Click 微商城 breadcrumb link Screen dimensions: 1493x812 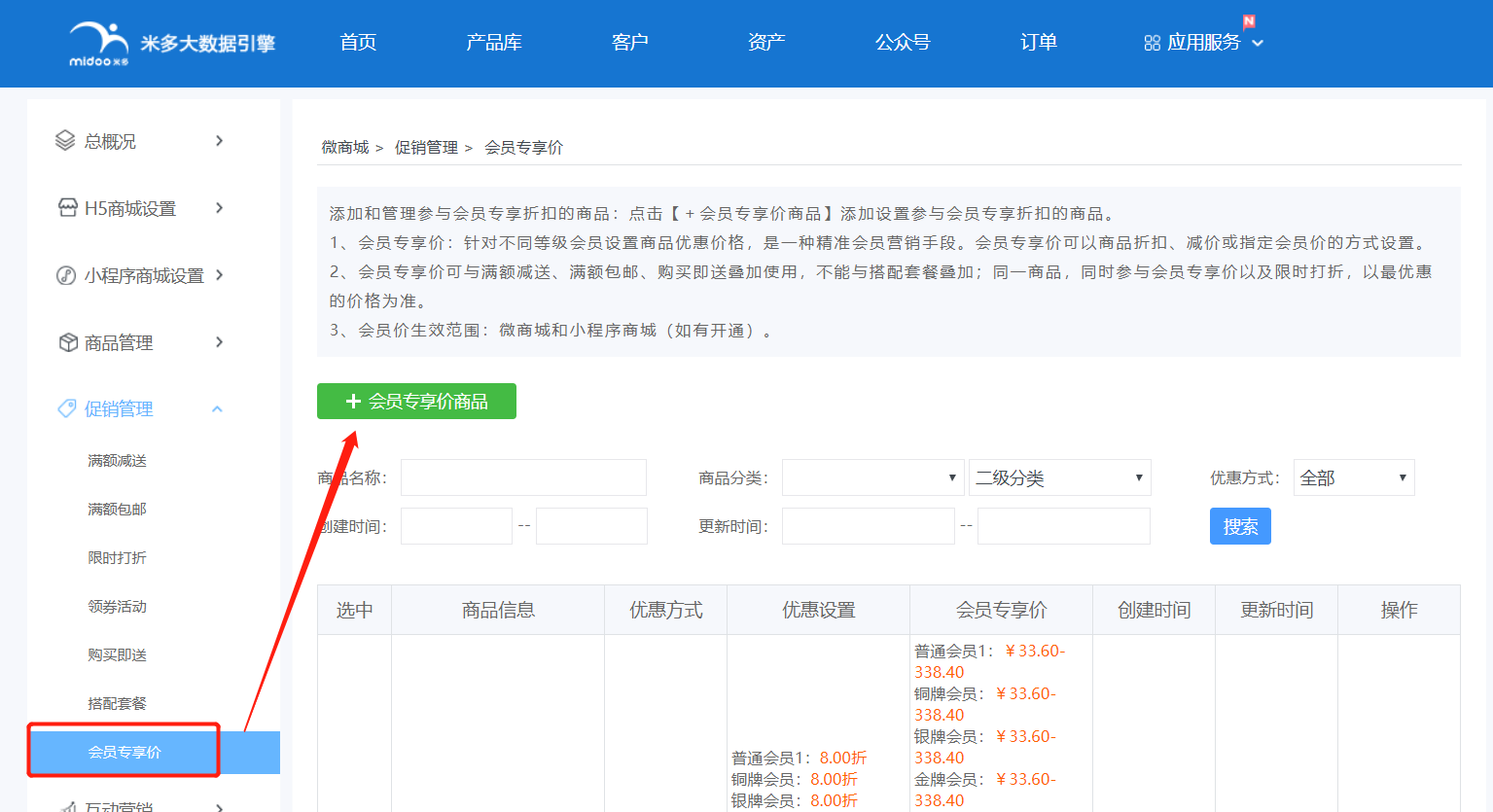[345, 147]
